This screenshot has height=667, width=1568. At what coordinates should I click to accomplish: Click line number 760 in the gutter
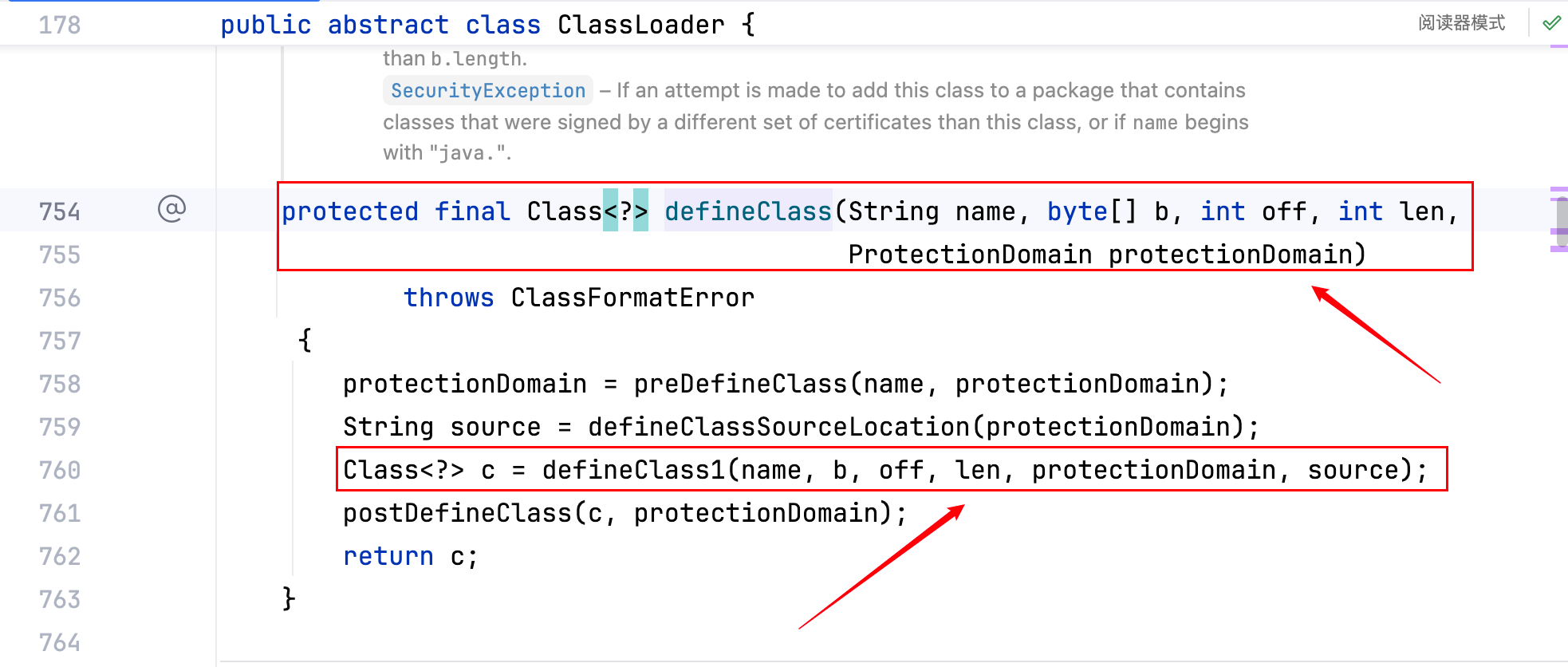[60, 470]
